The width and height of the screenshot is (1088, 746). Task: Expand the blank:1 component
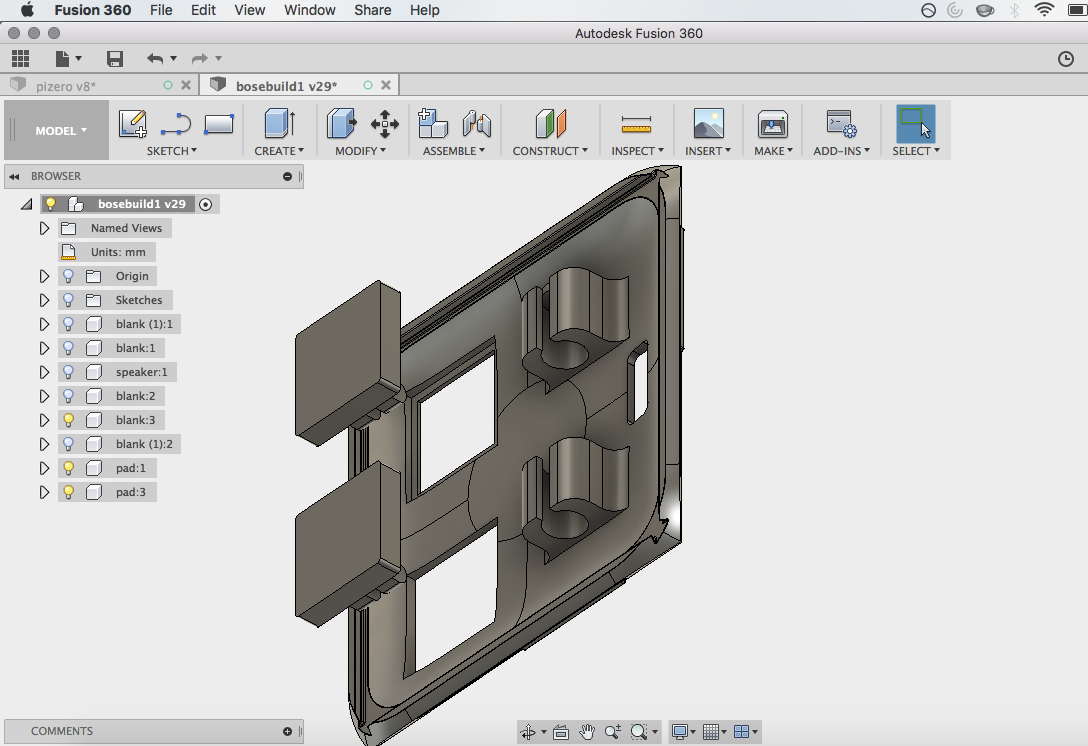[44, 348]
